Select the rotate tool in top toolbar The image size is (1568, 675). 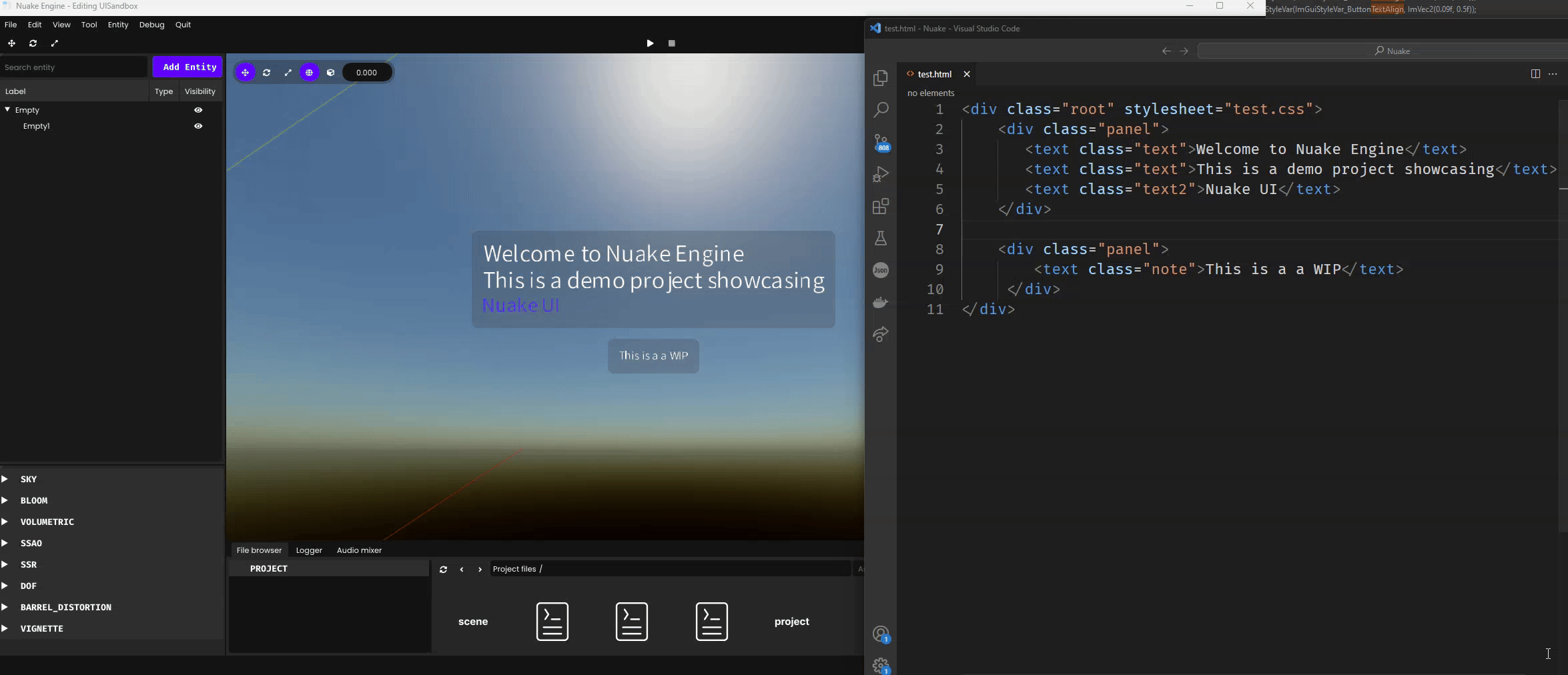[x=33, y=43]
